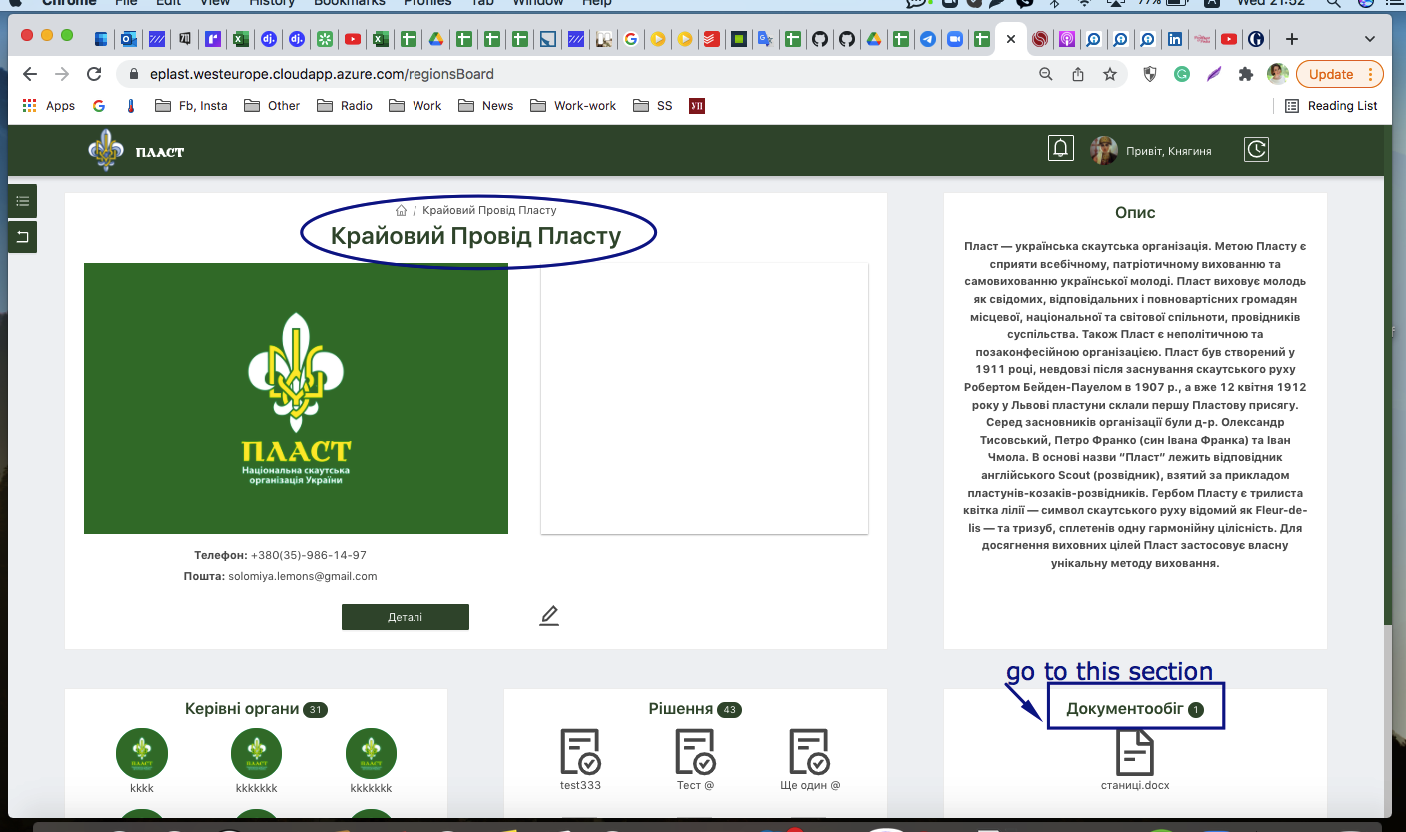Switch to the Zoom browser tab
Viewport: 1406px width, 832px height.
pos(955,40)
